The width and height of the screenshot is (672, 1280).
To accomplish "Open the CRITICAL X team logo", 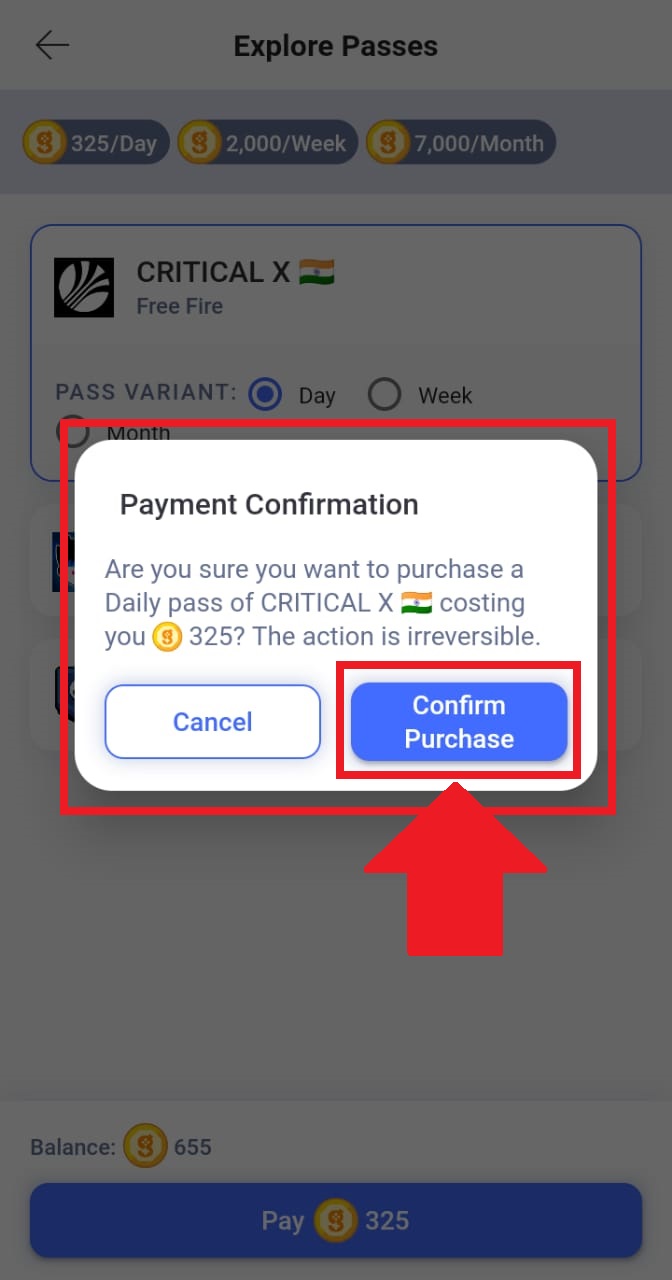I will pos(84,288).
